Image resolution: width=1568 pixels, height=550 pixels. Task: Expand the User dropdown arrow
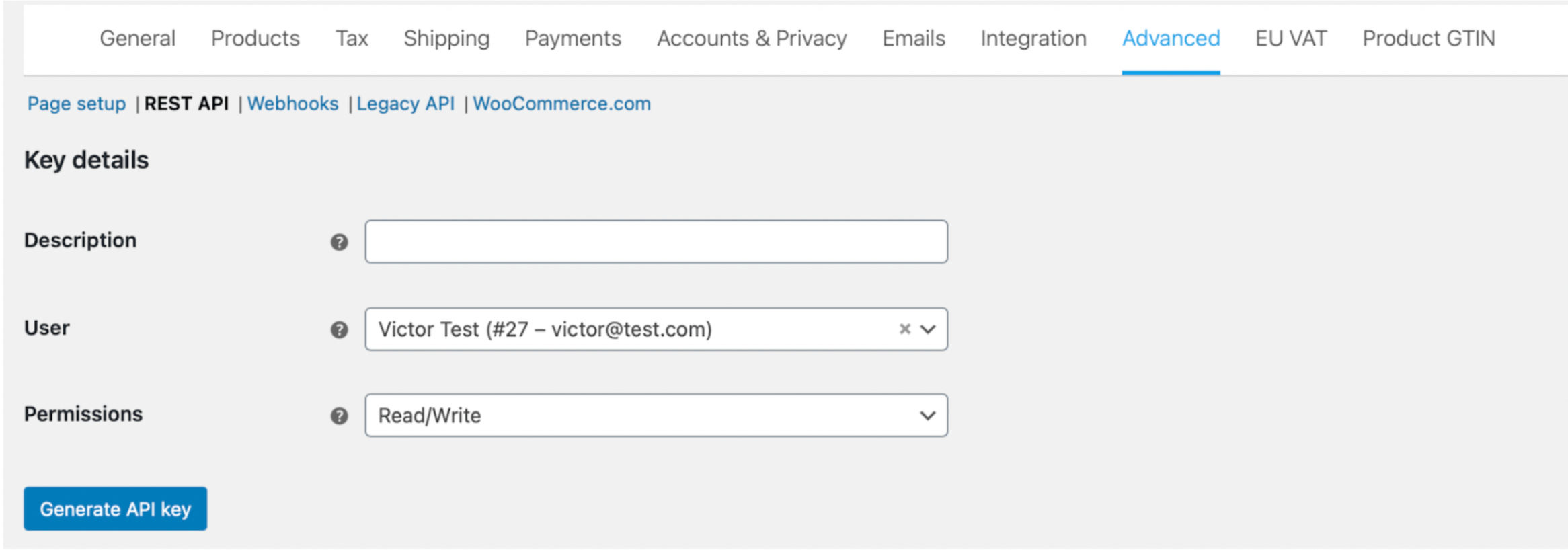(x=928, y=329)
